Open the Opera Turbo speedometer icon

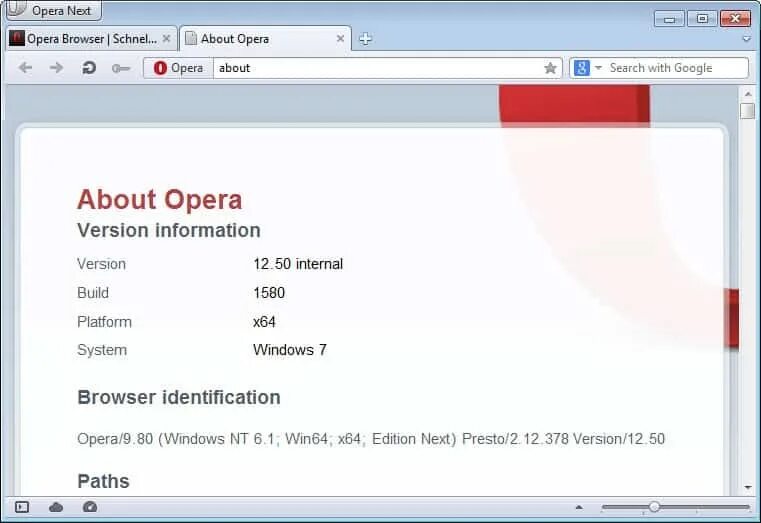[90, 507]
